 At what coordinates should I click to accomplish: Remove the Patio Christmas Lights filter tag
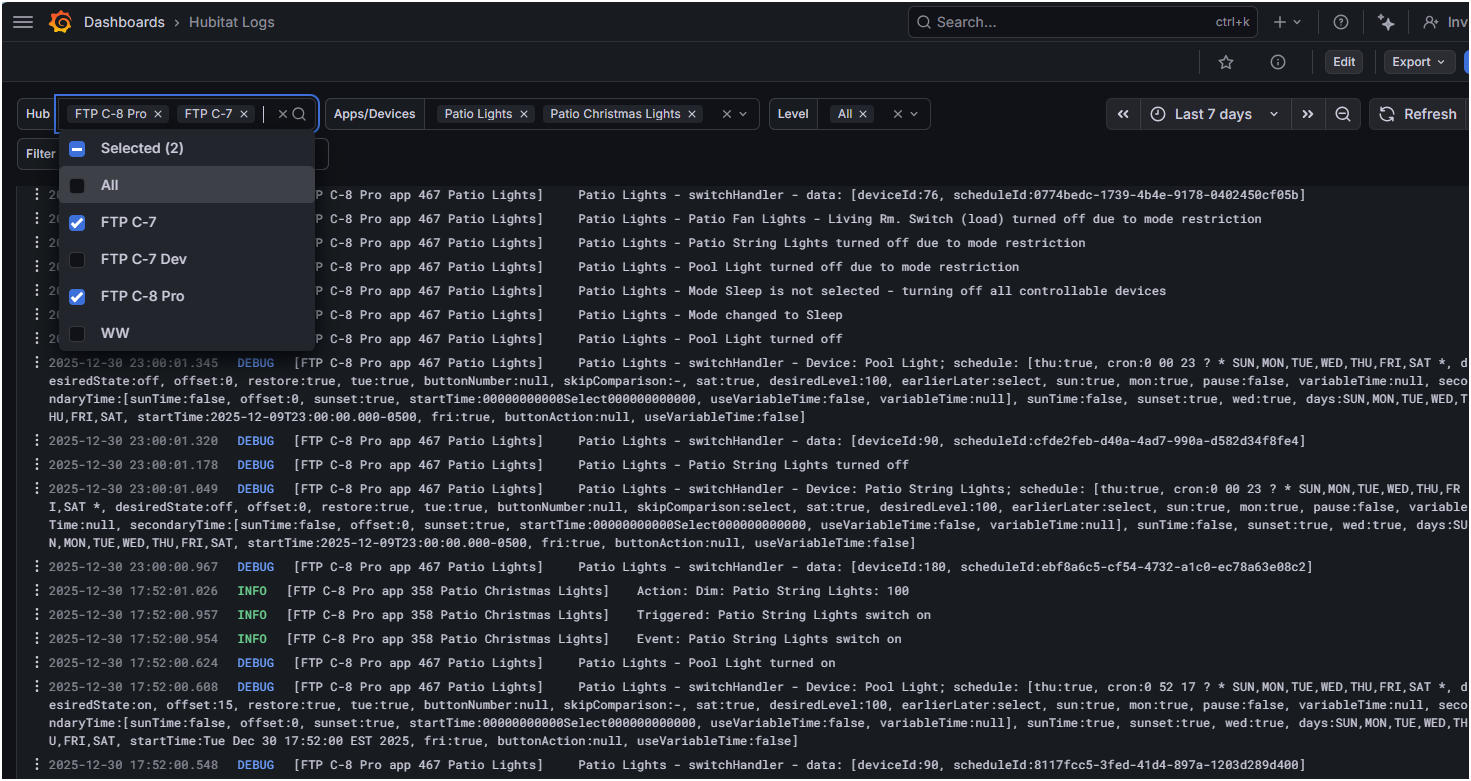click(x=692, y=114)
